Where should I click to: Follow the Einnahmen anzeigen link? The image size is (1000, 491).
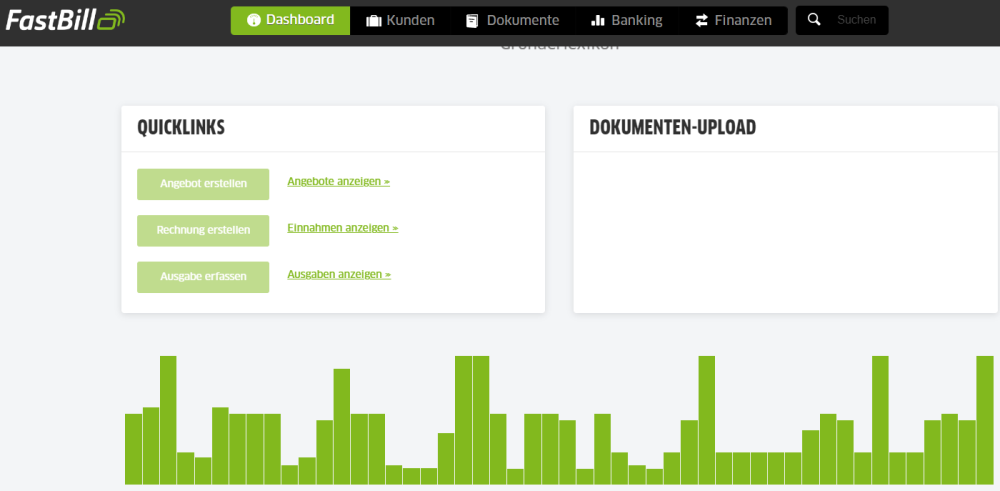(342, 228)
